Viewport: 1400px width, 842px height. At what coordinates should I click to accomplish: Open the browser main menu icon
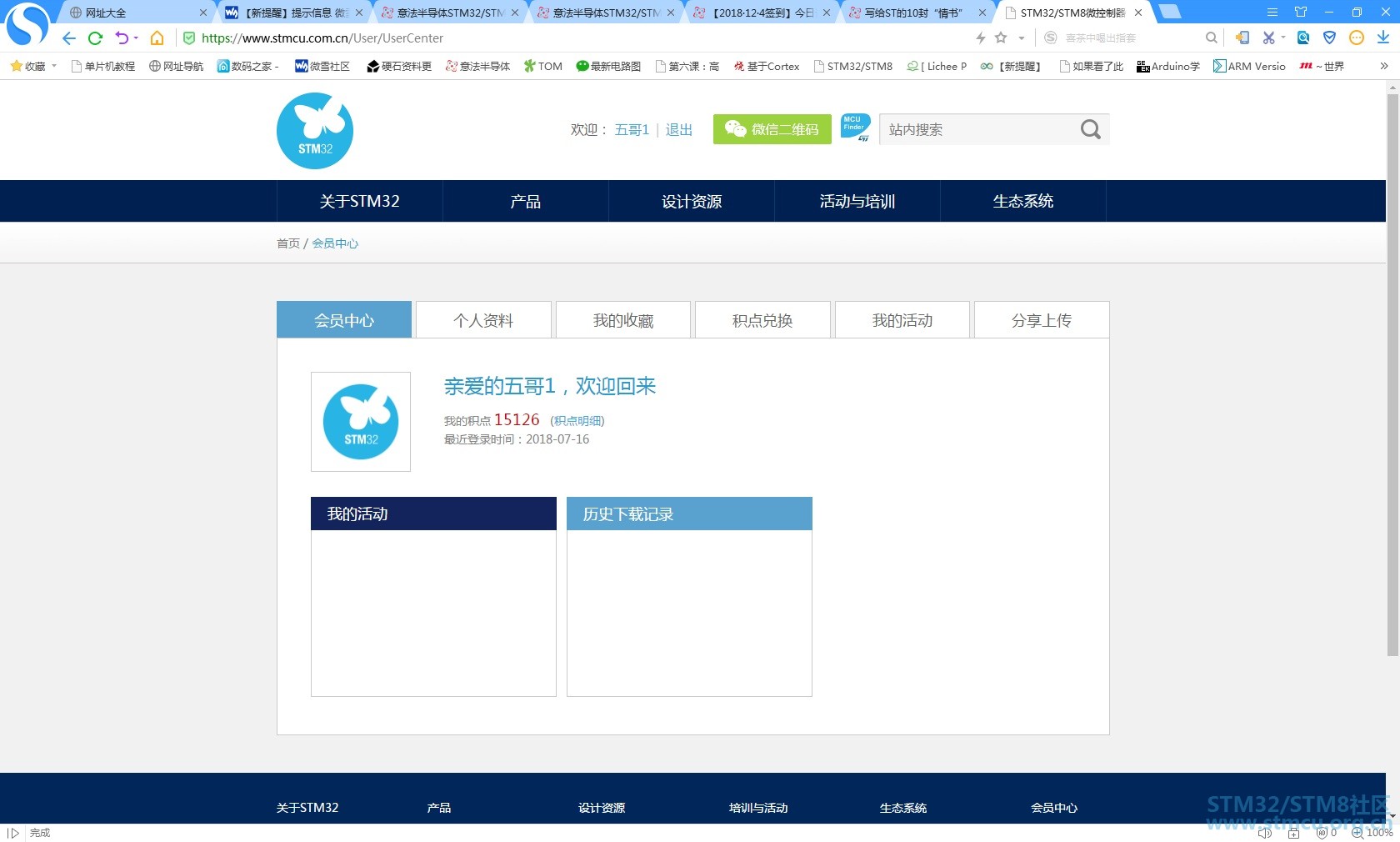click(x=1272, y=13)
